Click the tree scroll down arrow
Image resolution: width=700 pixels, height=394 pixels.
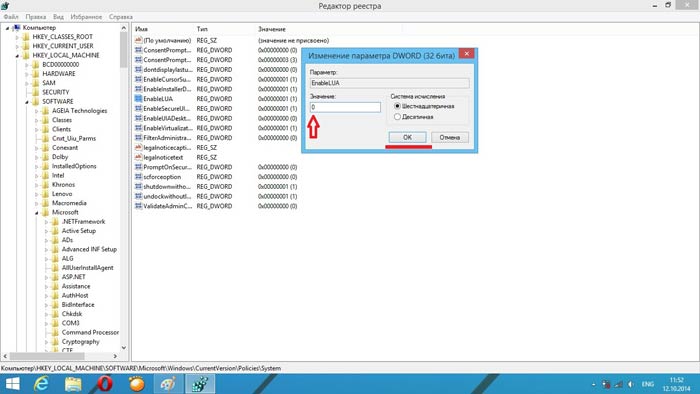click(124, 348)
